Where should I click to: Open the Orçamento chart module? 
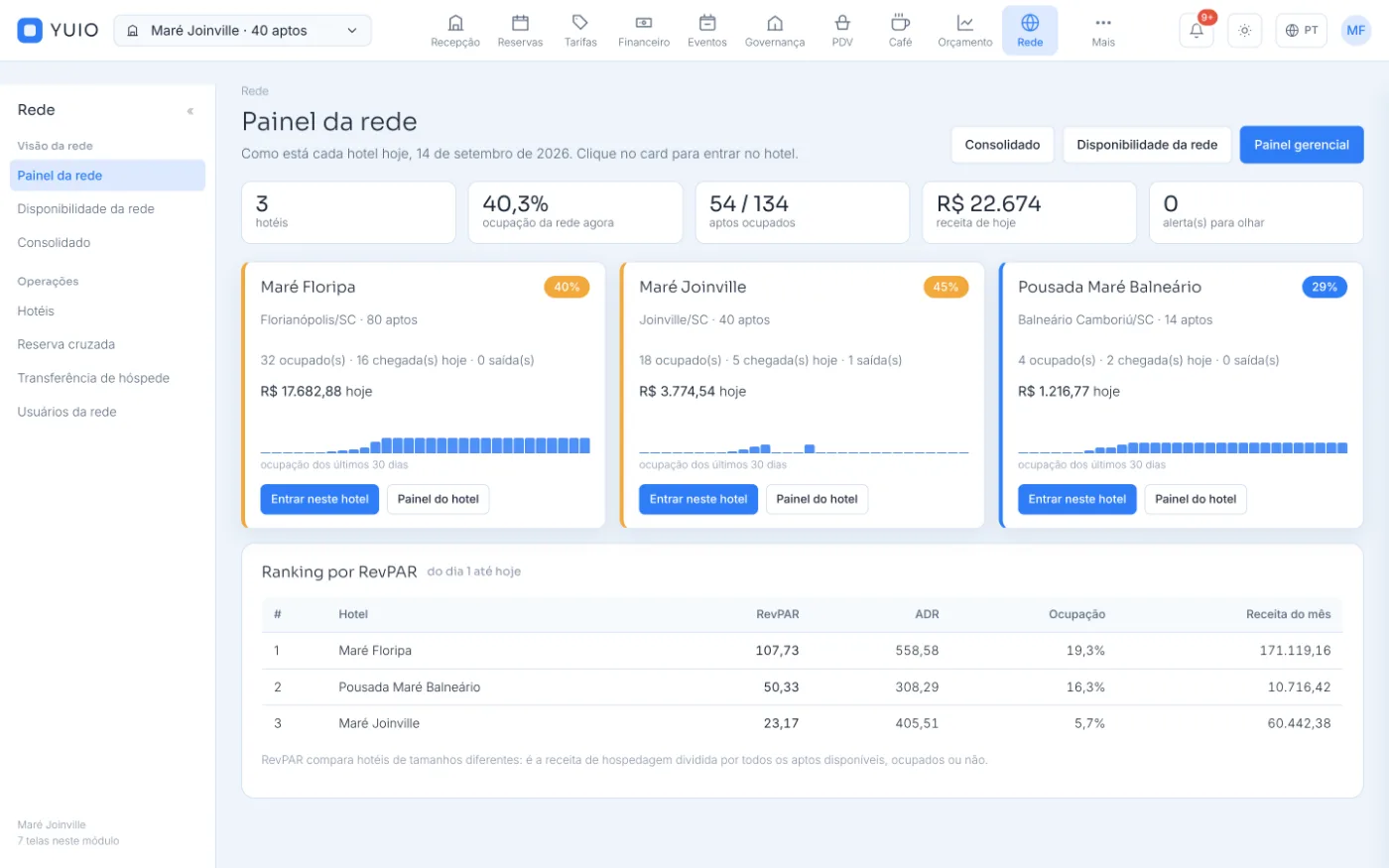(965, 31)
